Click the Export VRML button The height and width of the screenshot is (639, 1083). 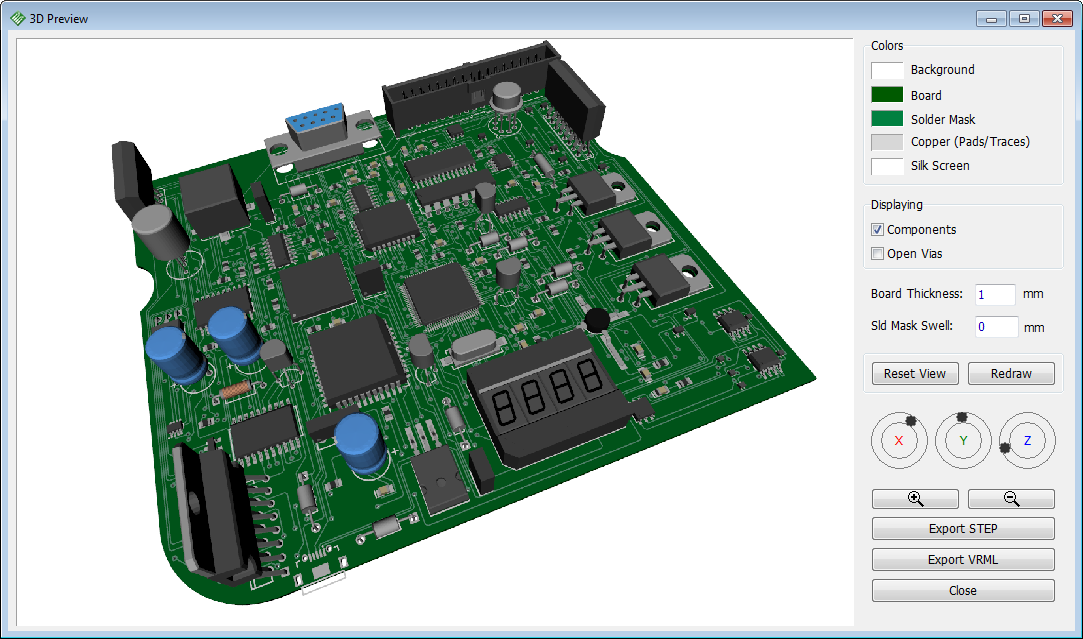point(963,560)
